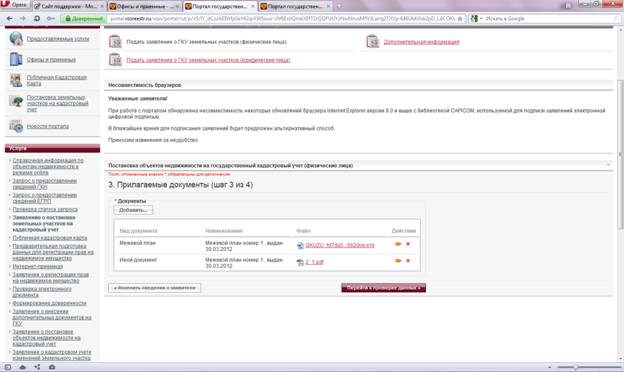Click the 'Добавить...' documents button
This screenshot has height=372, width=624.
(x=133, y=210)
